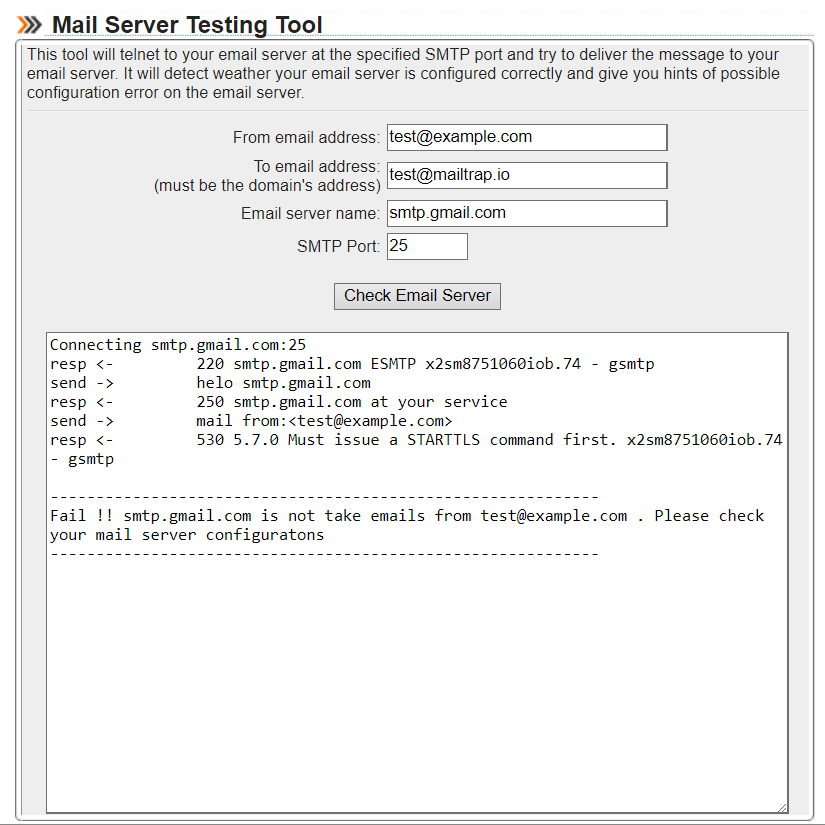Click the 'must be the domain's address' note
The height and width of the screenshot is (825, 825).
point(267,185)
